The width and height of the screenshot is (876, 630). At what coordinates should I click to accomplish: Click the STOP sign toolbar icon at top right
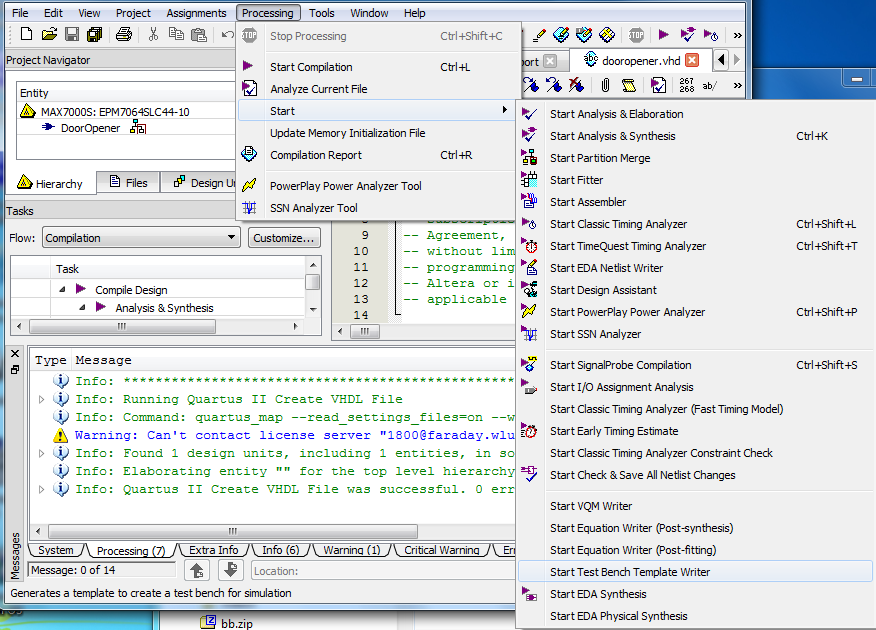coord(636,35)
